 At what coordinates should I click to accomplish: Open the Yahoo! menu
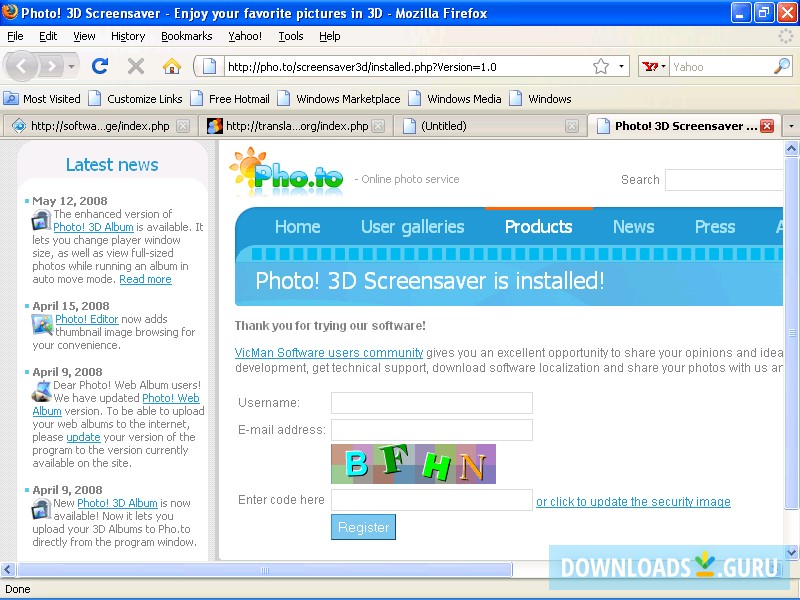click(x=245, y=36)
